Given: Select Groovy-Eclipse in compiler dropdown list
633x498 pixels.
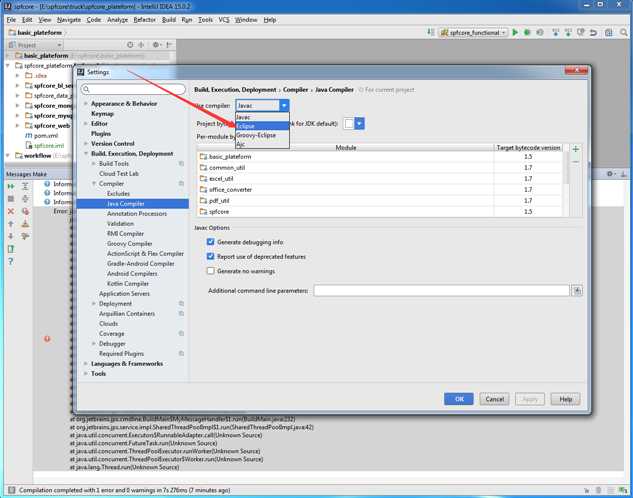Looking at the screenshot, I should coord(262,135).
